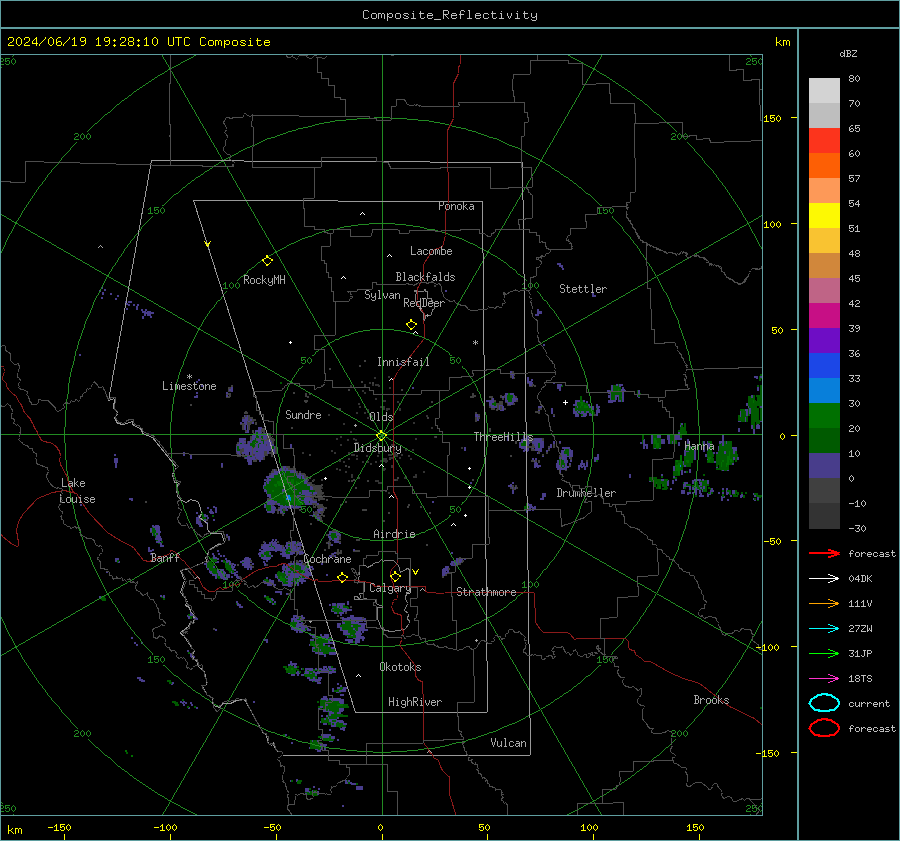Click the HighRiver label
The width and height of the screenshot is (900, 841).
coord(415,702)
